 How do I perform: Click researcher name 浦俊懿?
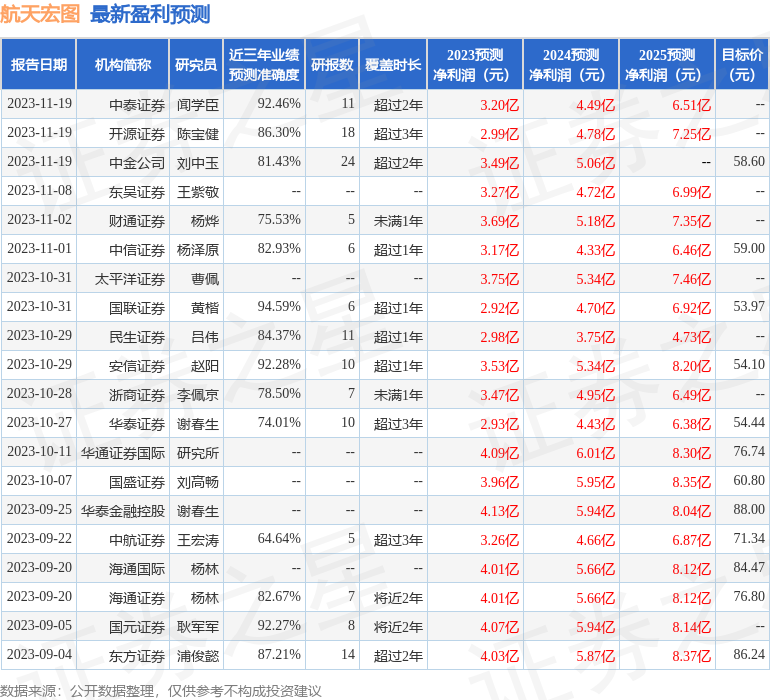[197, 655]
